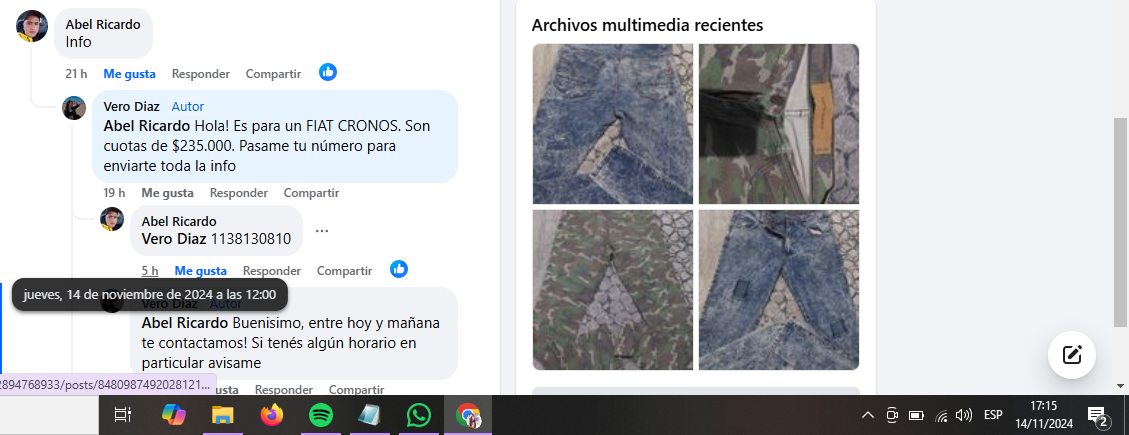Open the Windows Task View button
Screen dimensions: 1129x435
tap(123, 415)
